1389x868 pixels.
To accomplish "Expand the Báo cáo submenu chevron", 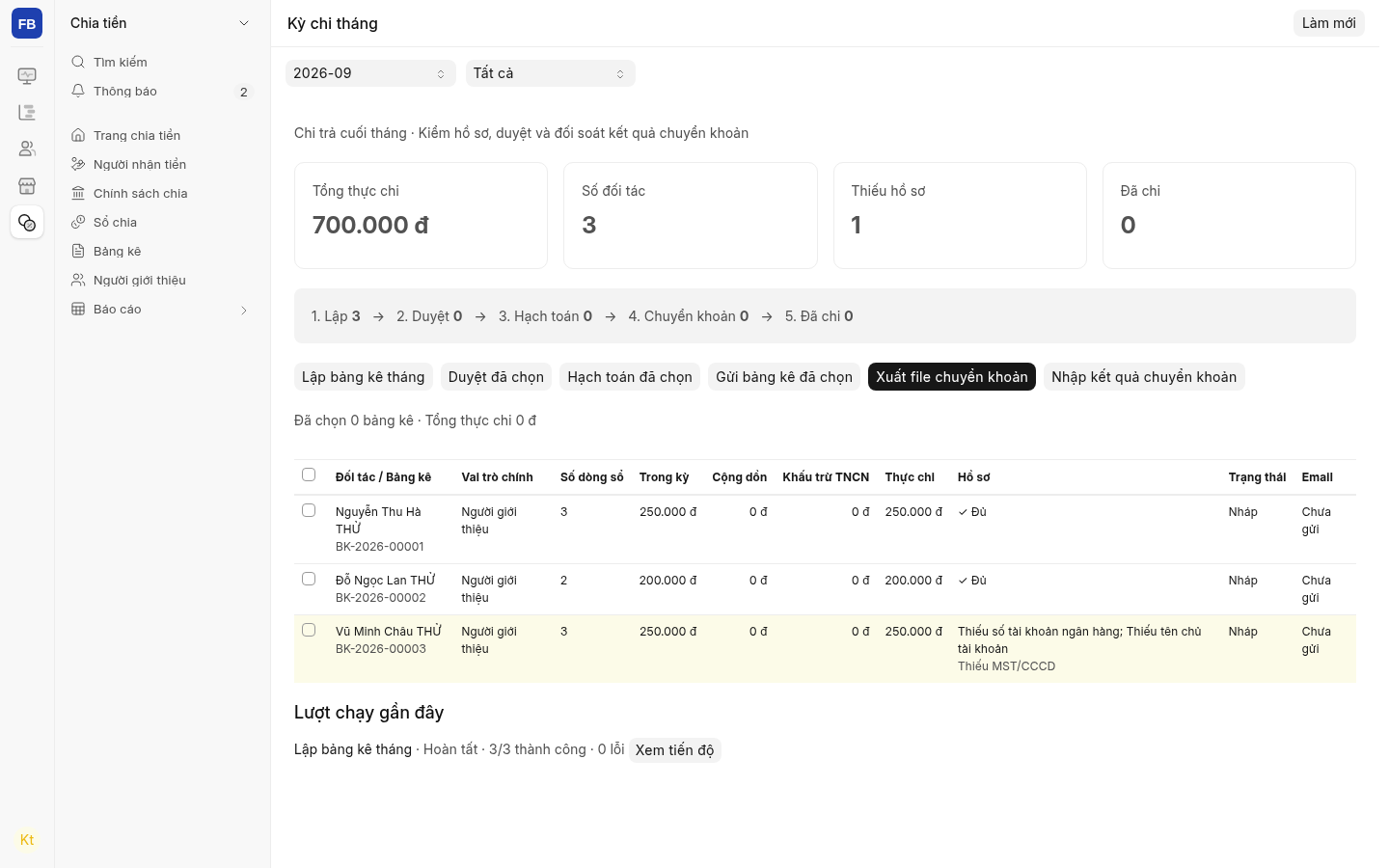I will [x=244, y=310].
